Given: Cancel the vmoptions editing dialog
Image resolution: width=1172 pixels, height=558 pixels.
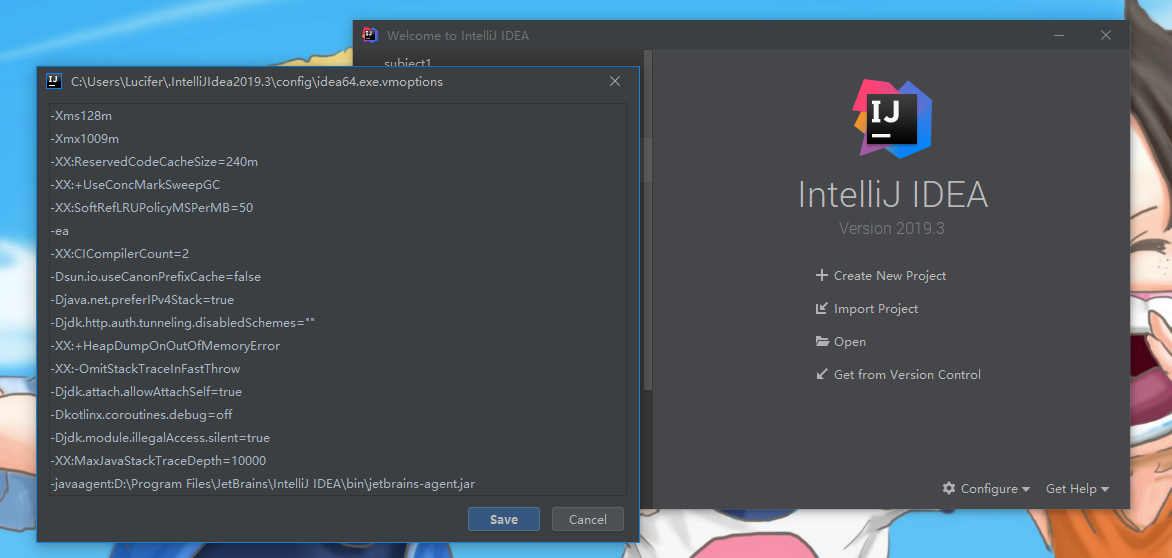Looking at the screenshot, I should pos(587,519).
